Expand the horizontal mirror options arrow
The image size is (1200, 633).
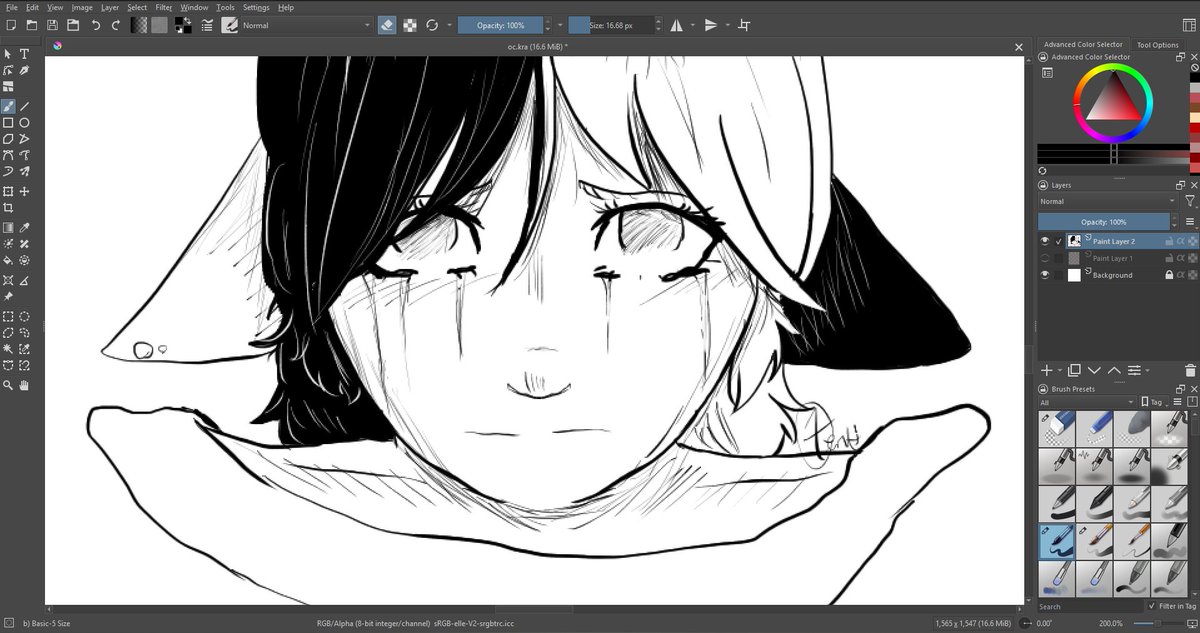(693, 25)
